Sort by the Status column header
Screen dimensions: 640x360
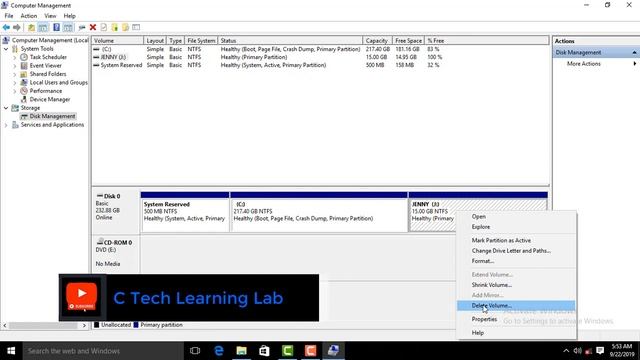[290, 41]
